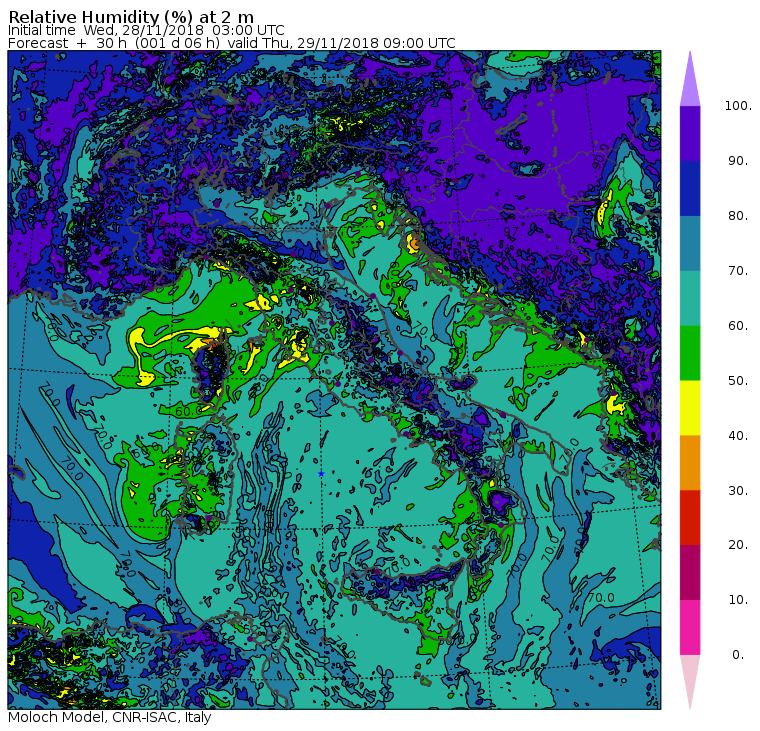Click the "70." legend label
The height and width of the screenshot is (731, 760).
coord(738,270)
